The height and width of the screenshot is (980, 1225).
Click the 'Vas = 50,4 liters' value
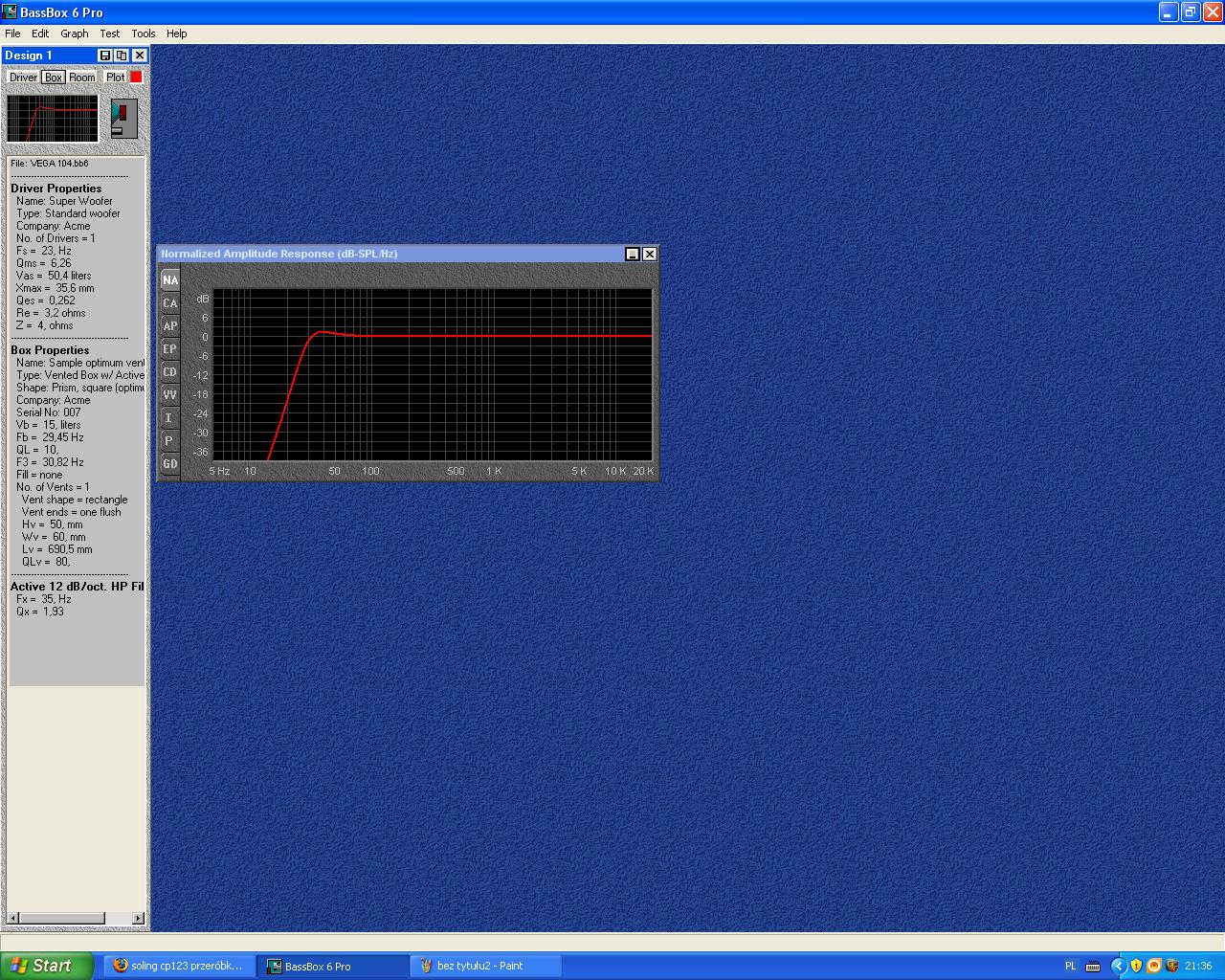point(54,276)
